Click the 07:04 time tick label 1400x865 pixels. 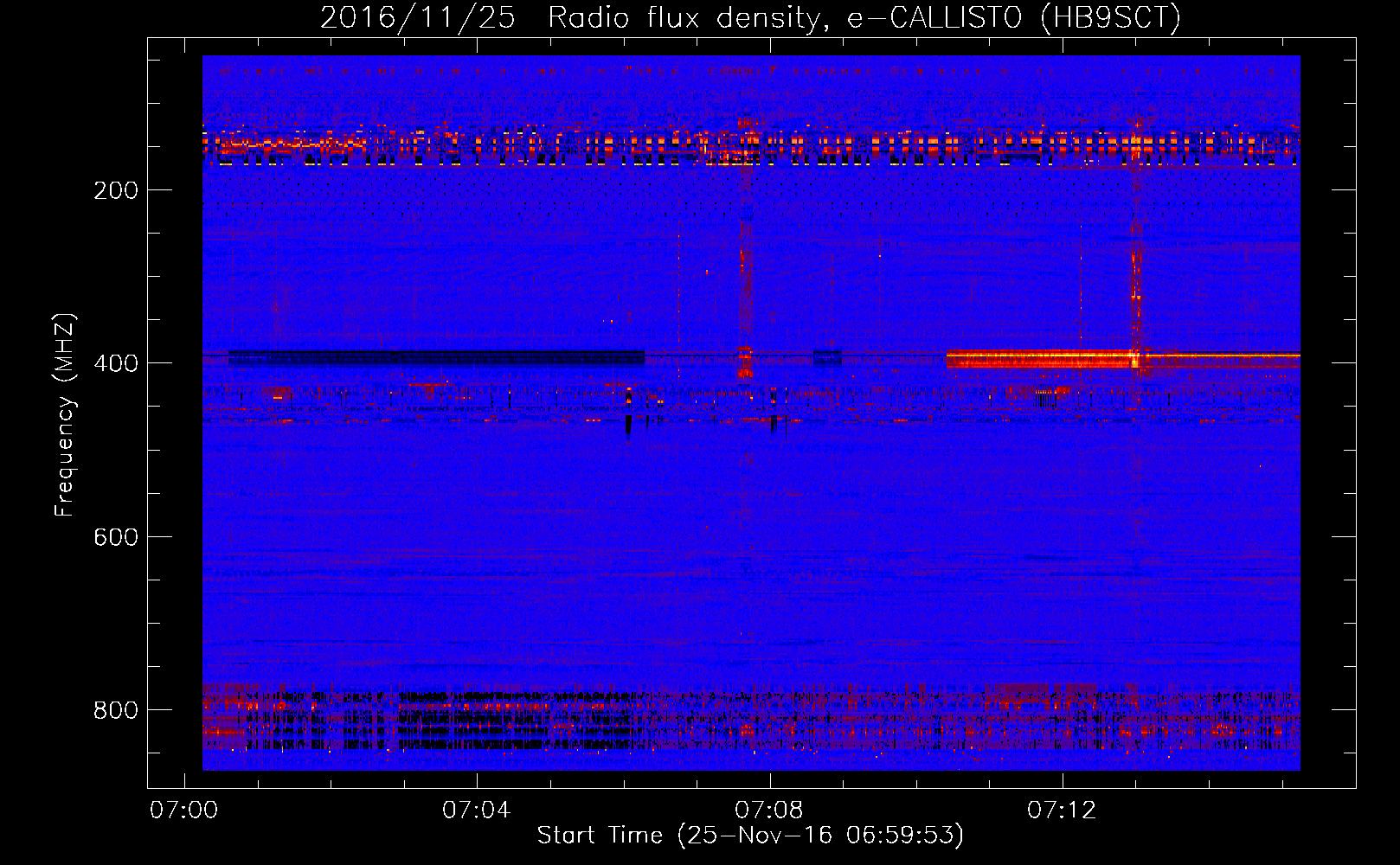[x=477, y=811]
